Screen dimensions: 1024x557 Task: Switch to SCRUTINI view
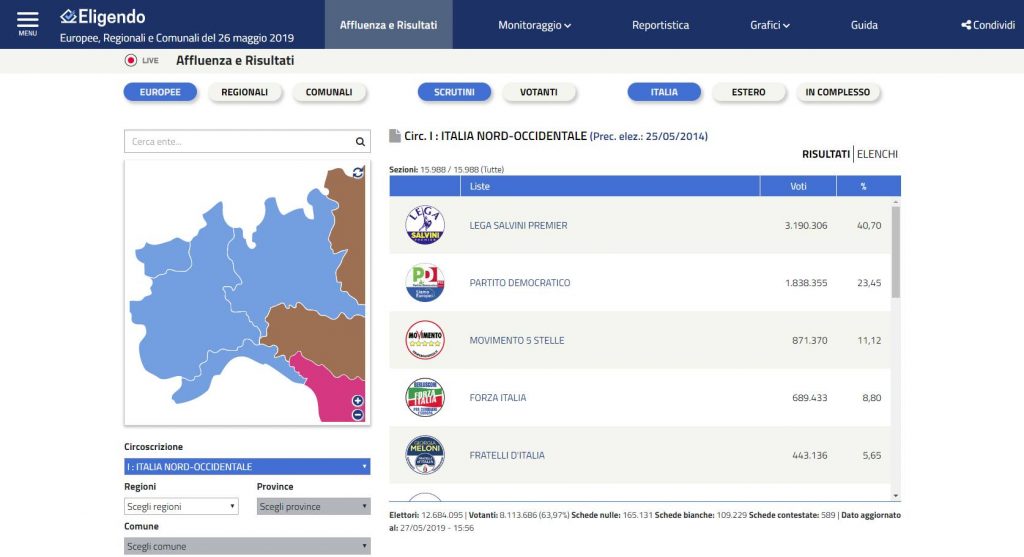(455, 92)
